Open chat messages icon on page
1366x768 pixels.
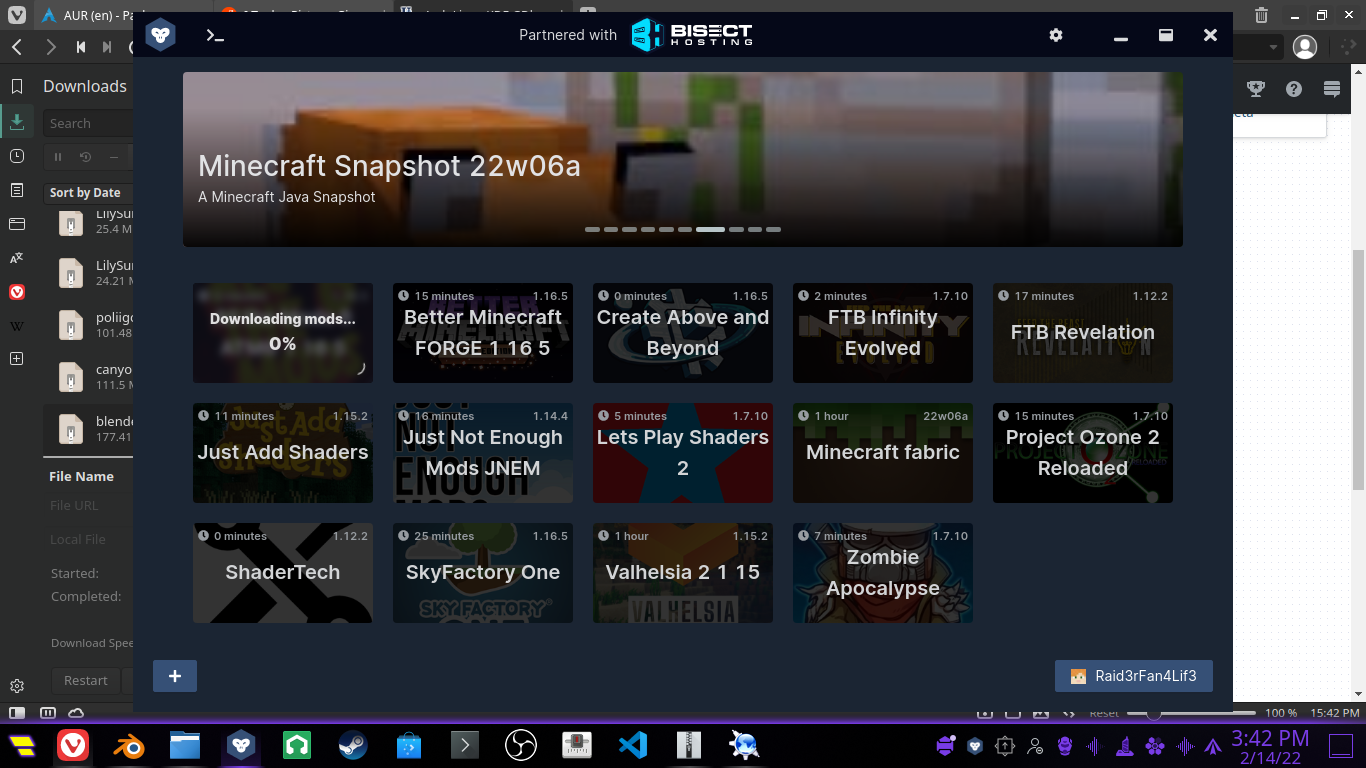(x=1332, y=89)
